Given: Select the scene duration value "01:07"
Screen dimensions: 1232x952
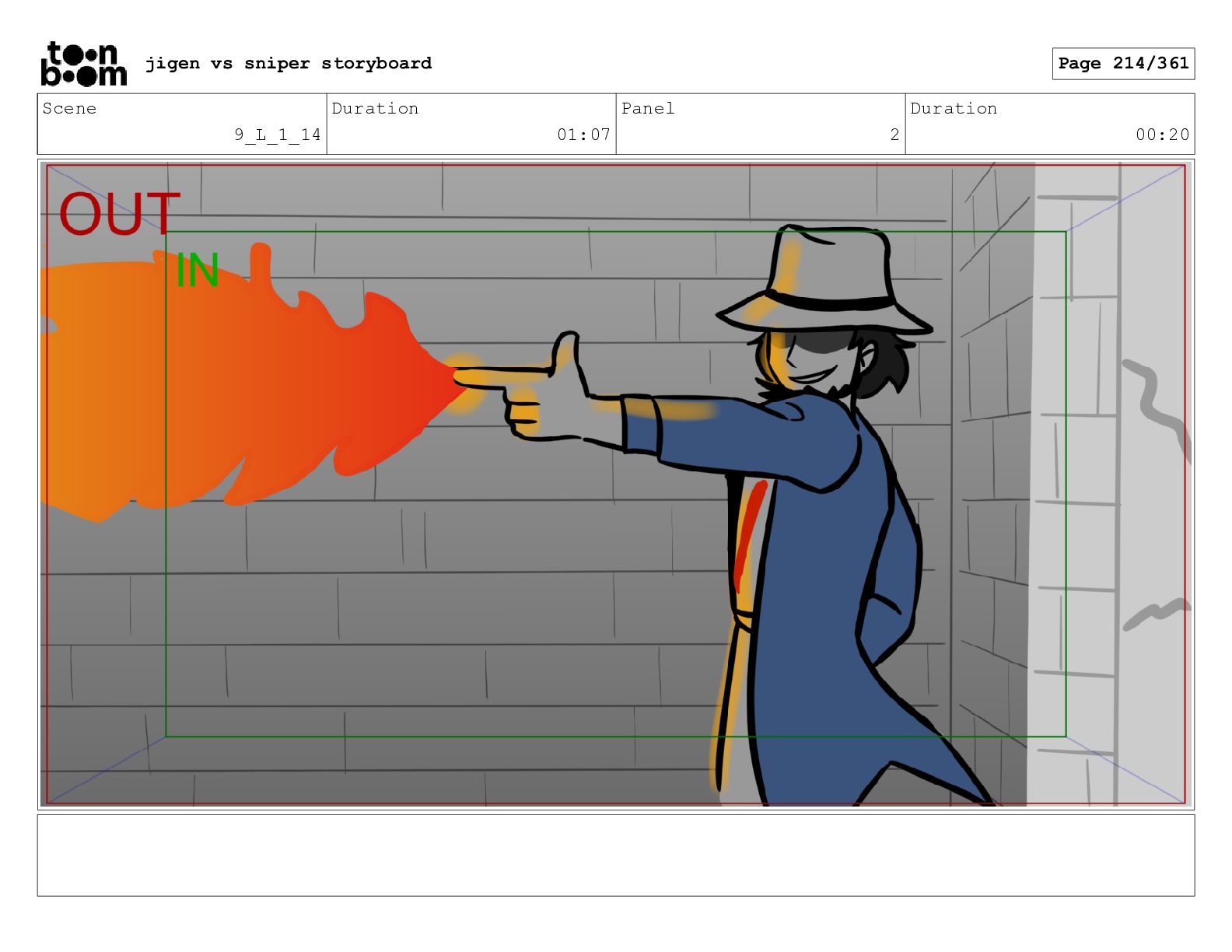Looking at the screenshot, I should (x=583, y=135).
